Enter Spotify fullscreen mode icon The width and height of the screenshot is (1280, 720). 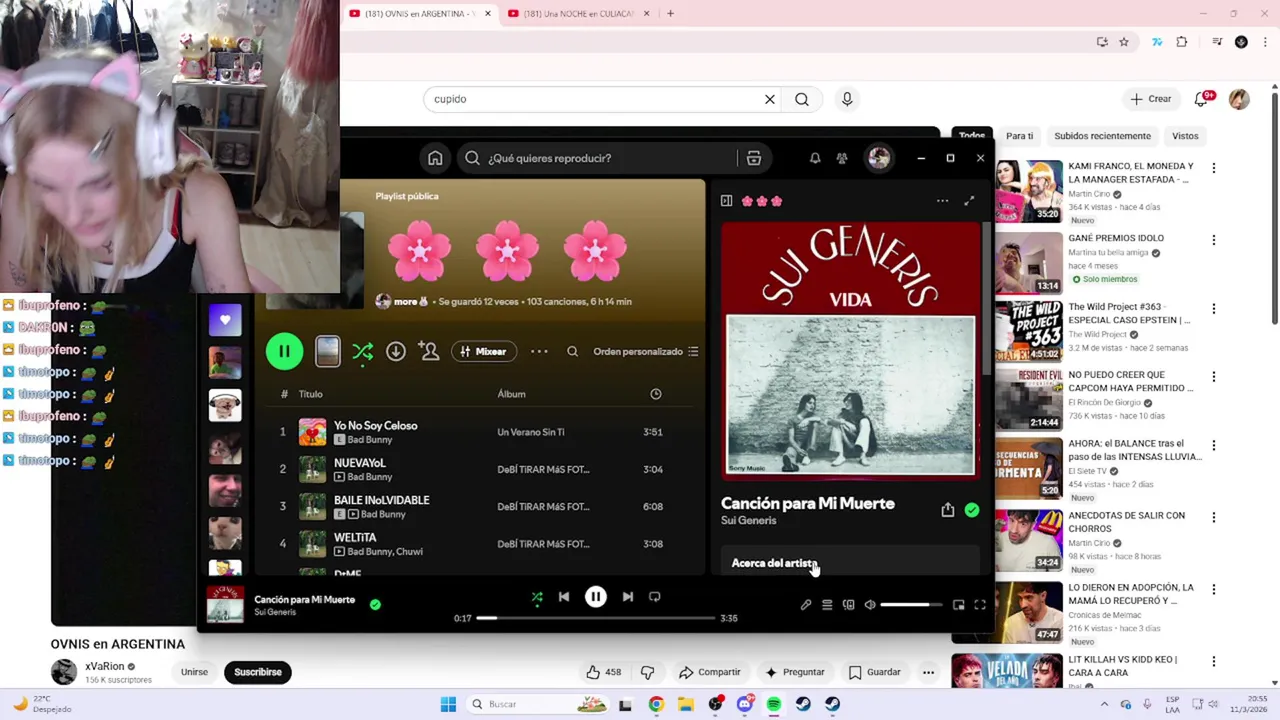980,605
